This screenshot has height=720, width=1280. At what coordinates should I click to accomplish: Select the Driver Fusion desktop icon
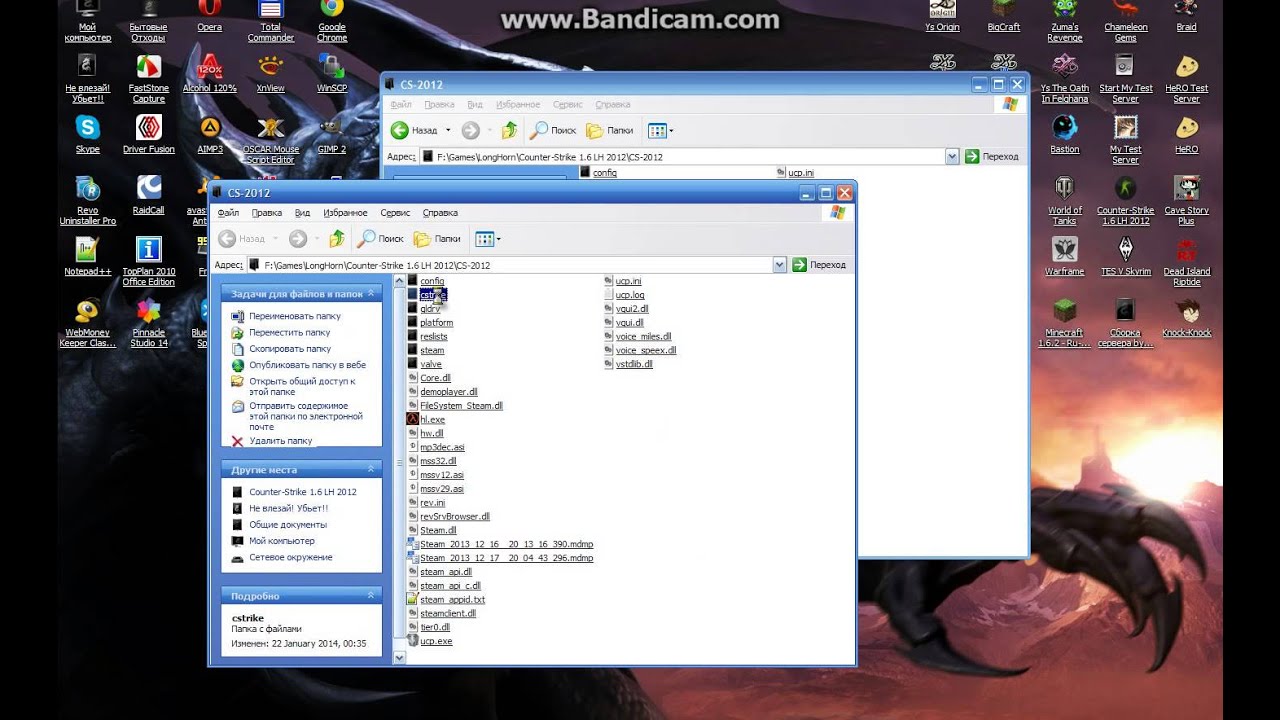tap(148, 134)
